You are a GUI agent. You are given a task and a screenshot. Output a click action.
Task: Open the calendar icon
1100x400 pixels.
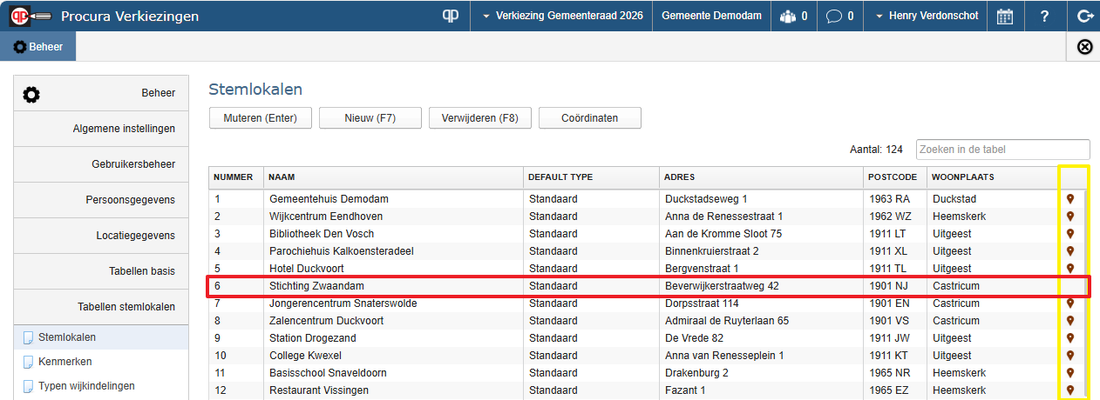coord(1005,16)
